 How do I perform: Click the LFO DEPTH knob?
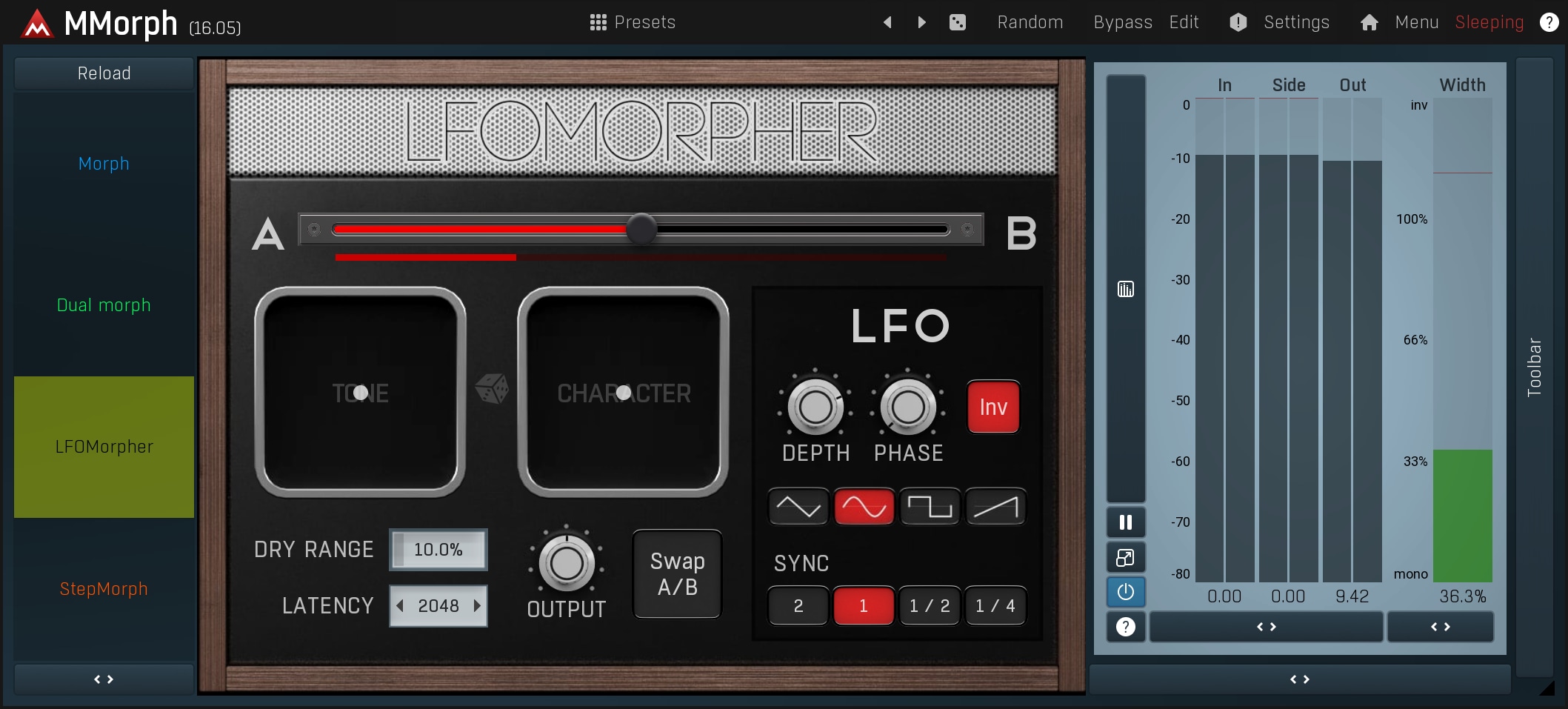point(815,407)
